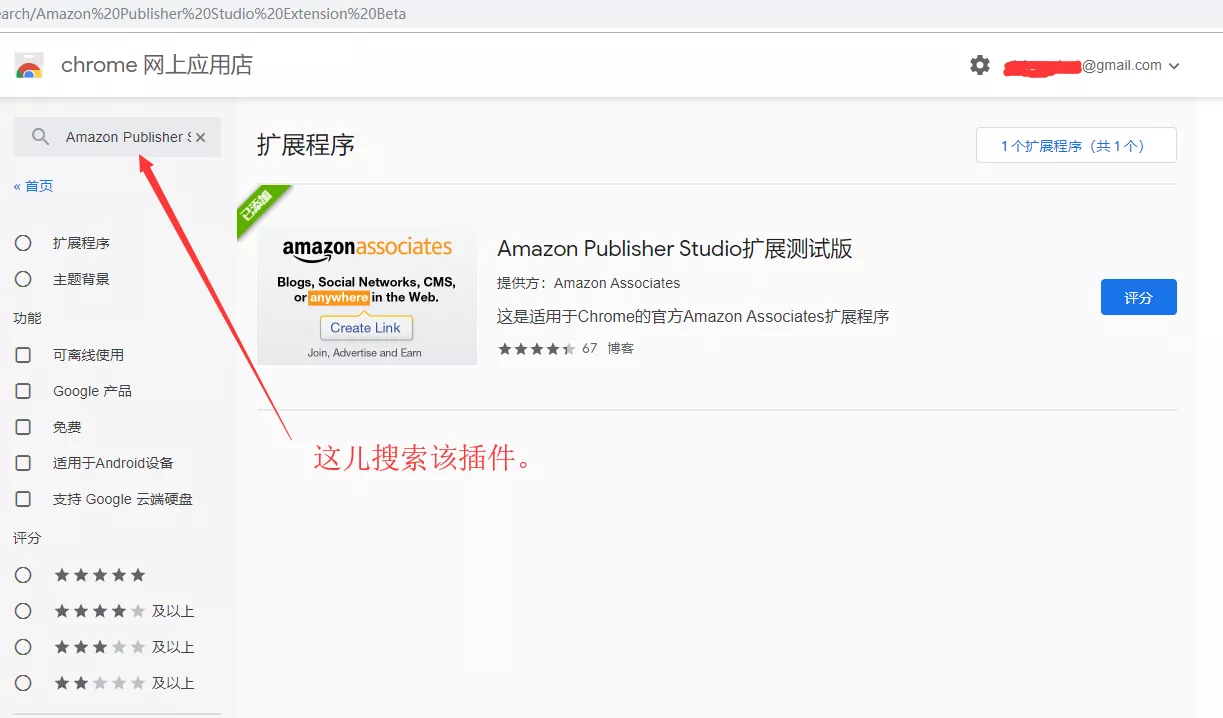Viewport: 1223px width, 718px height.
Task: Click the address bar URL text
Action: pos(203,14)
